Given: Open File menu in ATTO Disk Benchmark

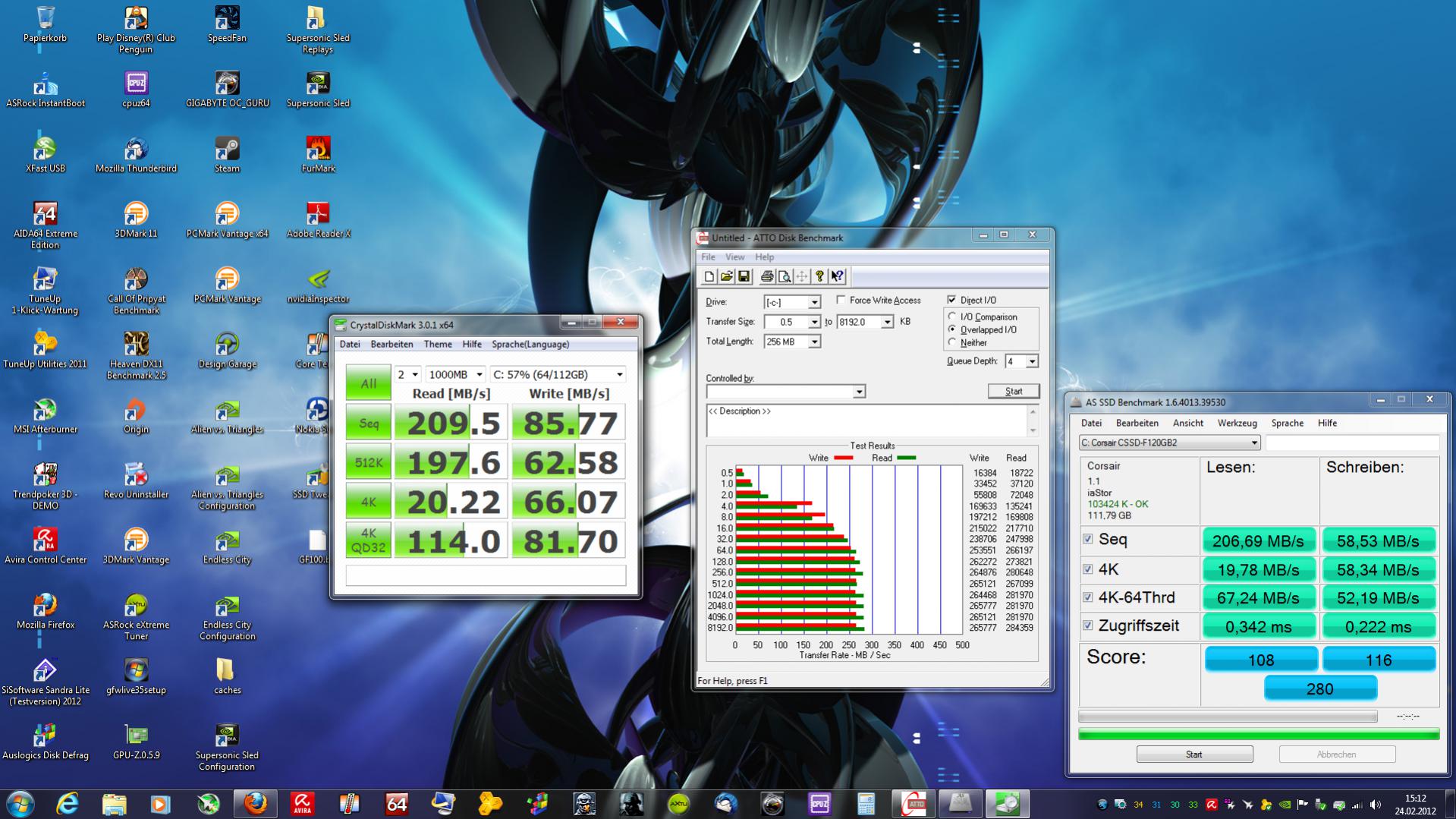Looking at the screenshot, I should click(708, 257).
